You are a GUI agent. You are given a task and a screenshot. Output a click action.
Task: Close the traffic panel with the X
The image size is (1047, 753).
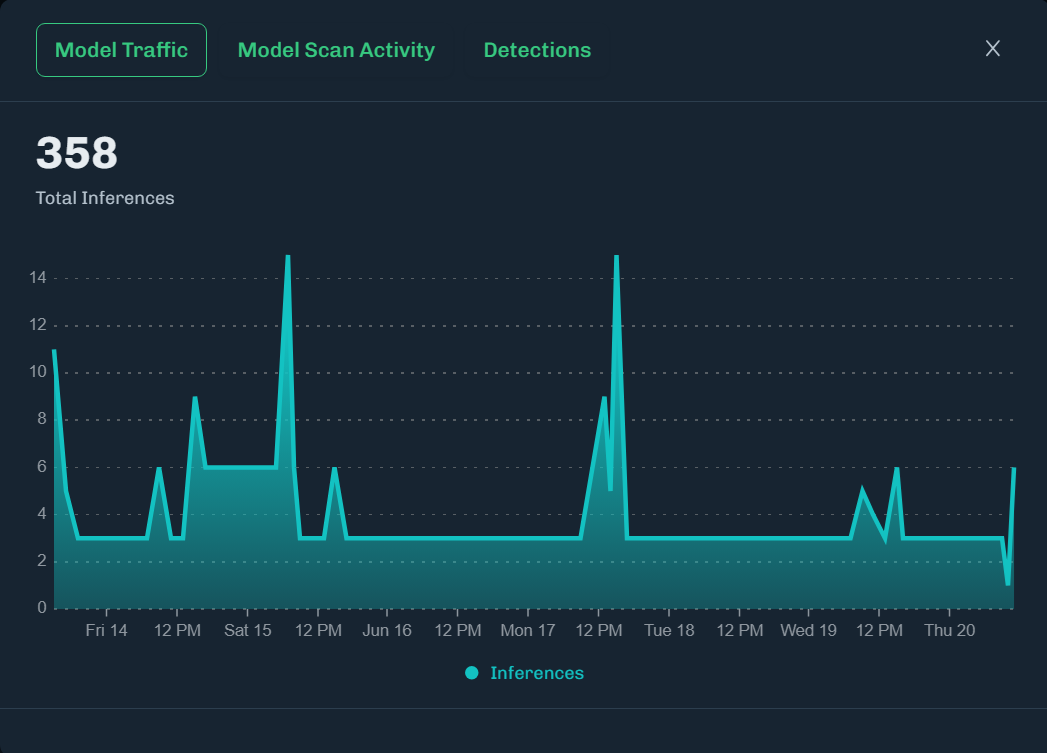point(992,49)
